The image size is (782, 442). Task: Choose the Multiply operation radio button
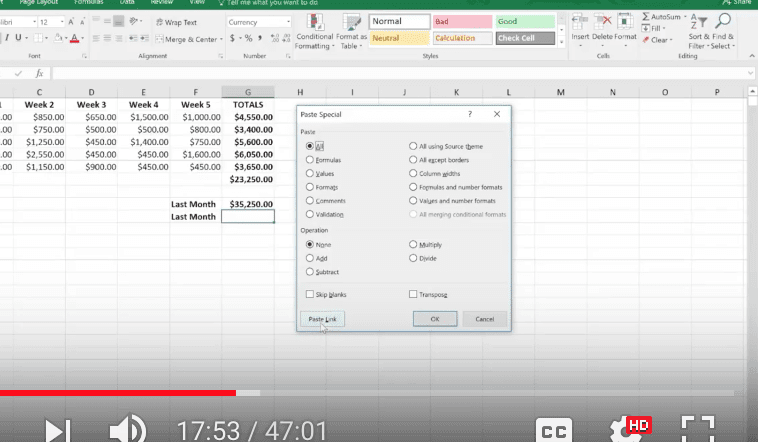tap(413, 244)
